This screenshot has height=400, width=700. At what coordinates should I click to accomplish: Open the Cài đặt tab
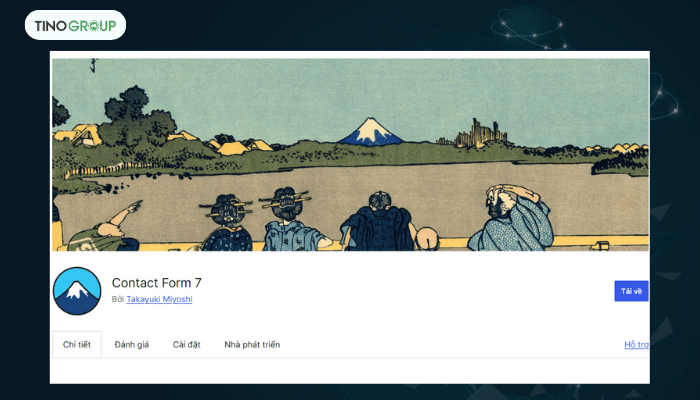pos(187,345)
